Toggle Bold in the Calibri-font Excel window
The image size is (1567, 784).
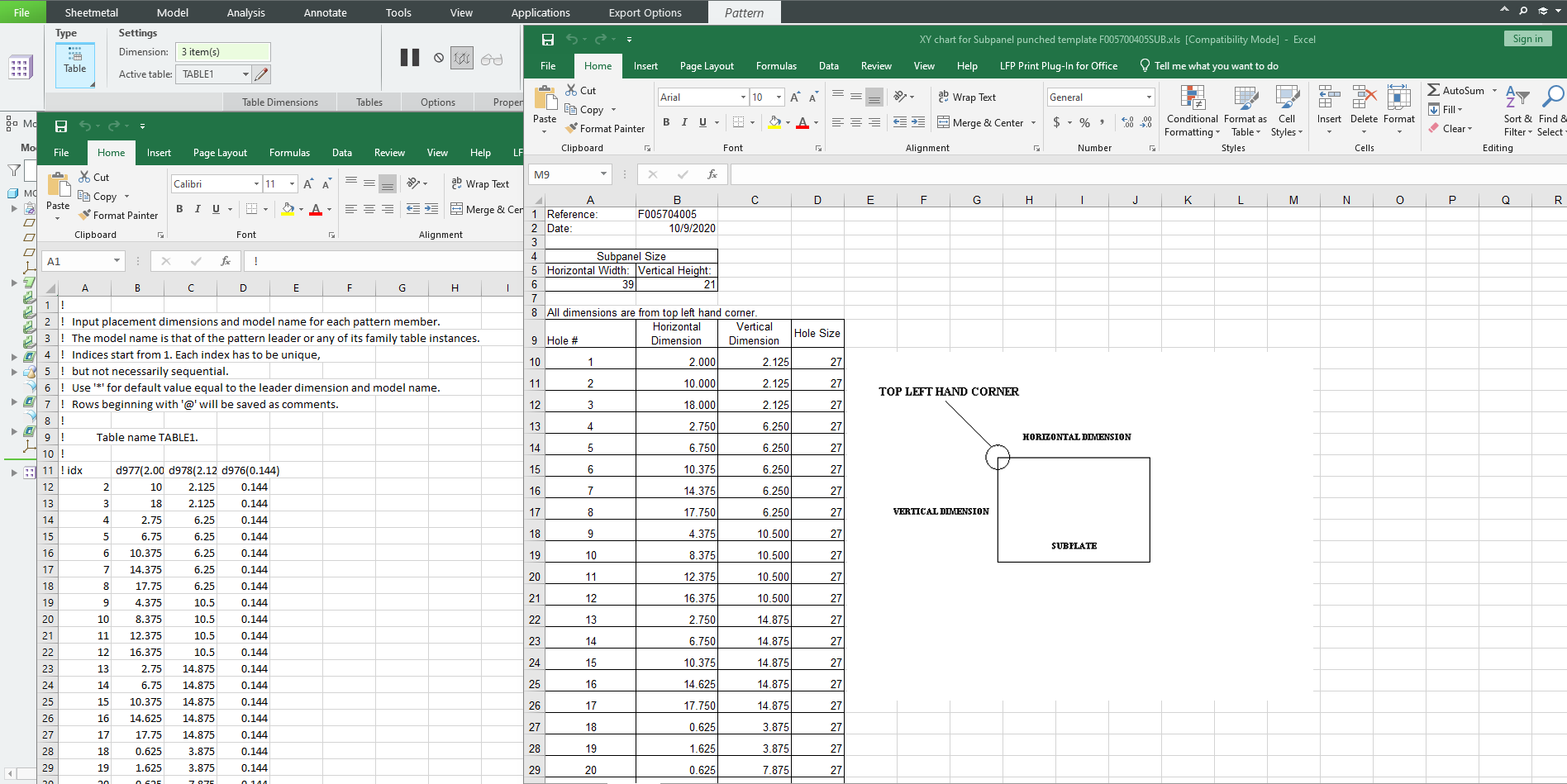pyautogui.click(x=179, y=209)
